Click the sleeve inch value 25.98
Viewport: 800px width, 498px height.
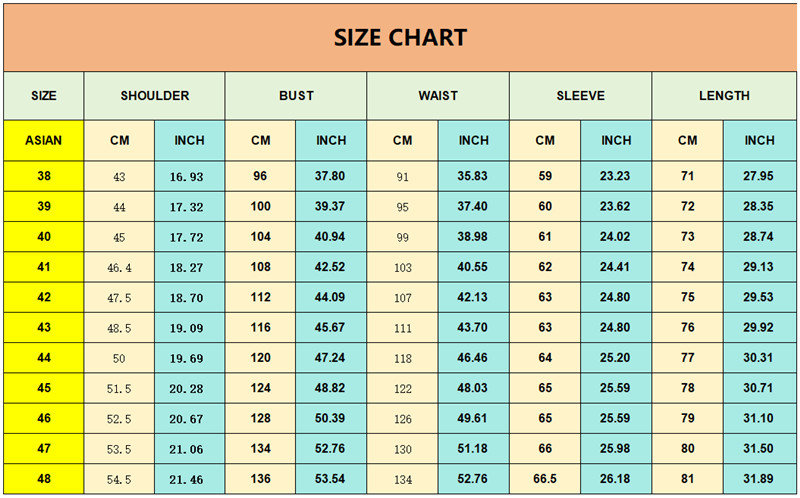[615, 449]
